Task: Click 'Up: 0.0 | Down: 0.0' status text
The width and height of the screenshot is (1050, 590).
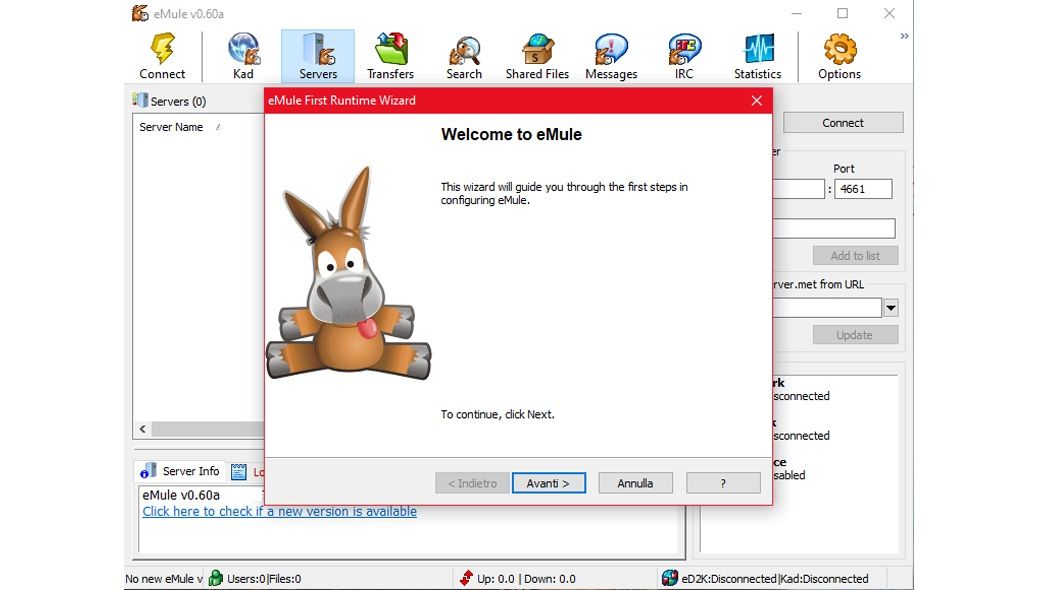Action: click(x=526, y=579)
